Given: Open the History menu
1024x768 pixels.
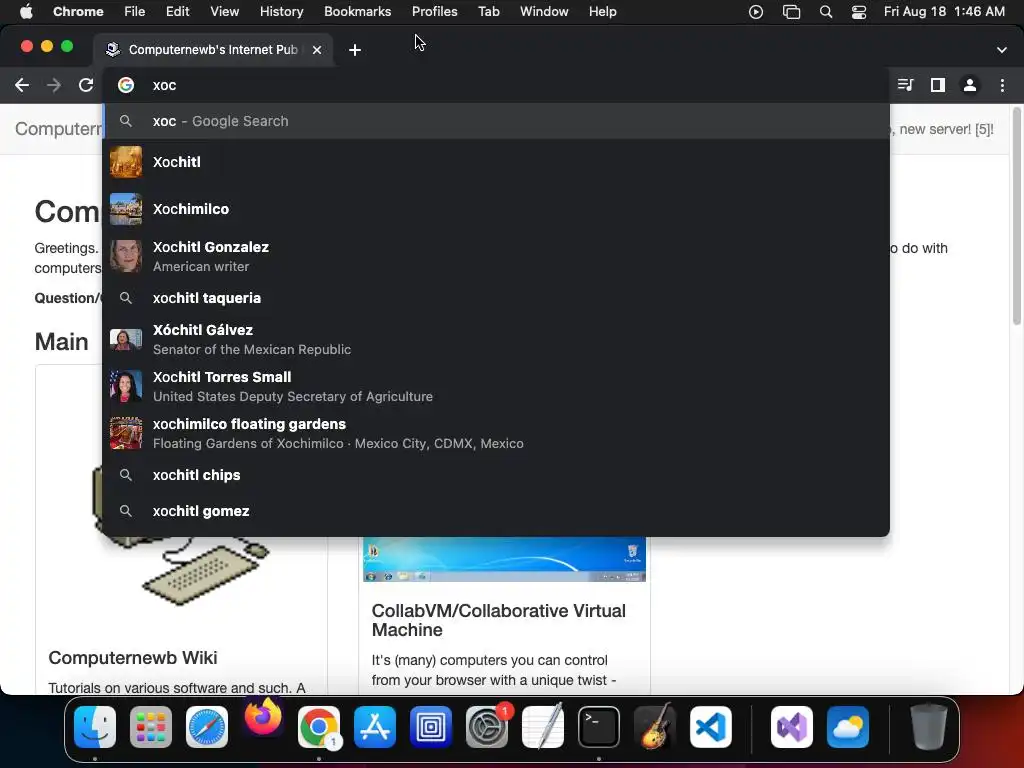Looking at the screenshot, I should tap(281, 12).
